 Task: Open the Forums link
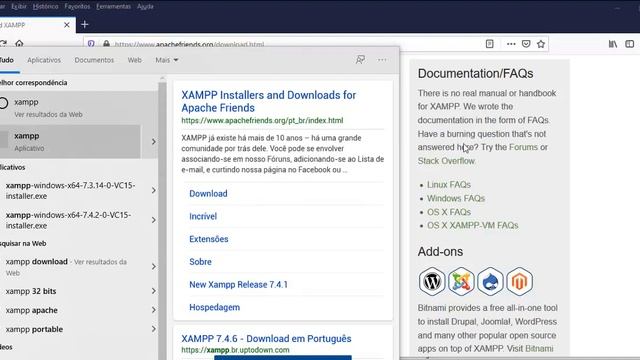pos(523,147)
